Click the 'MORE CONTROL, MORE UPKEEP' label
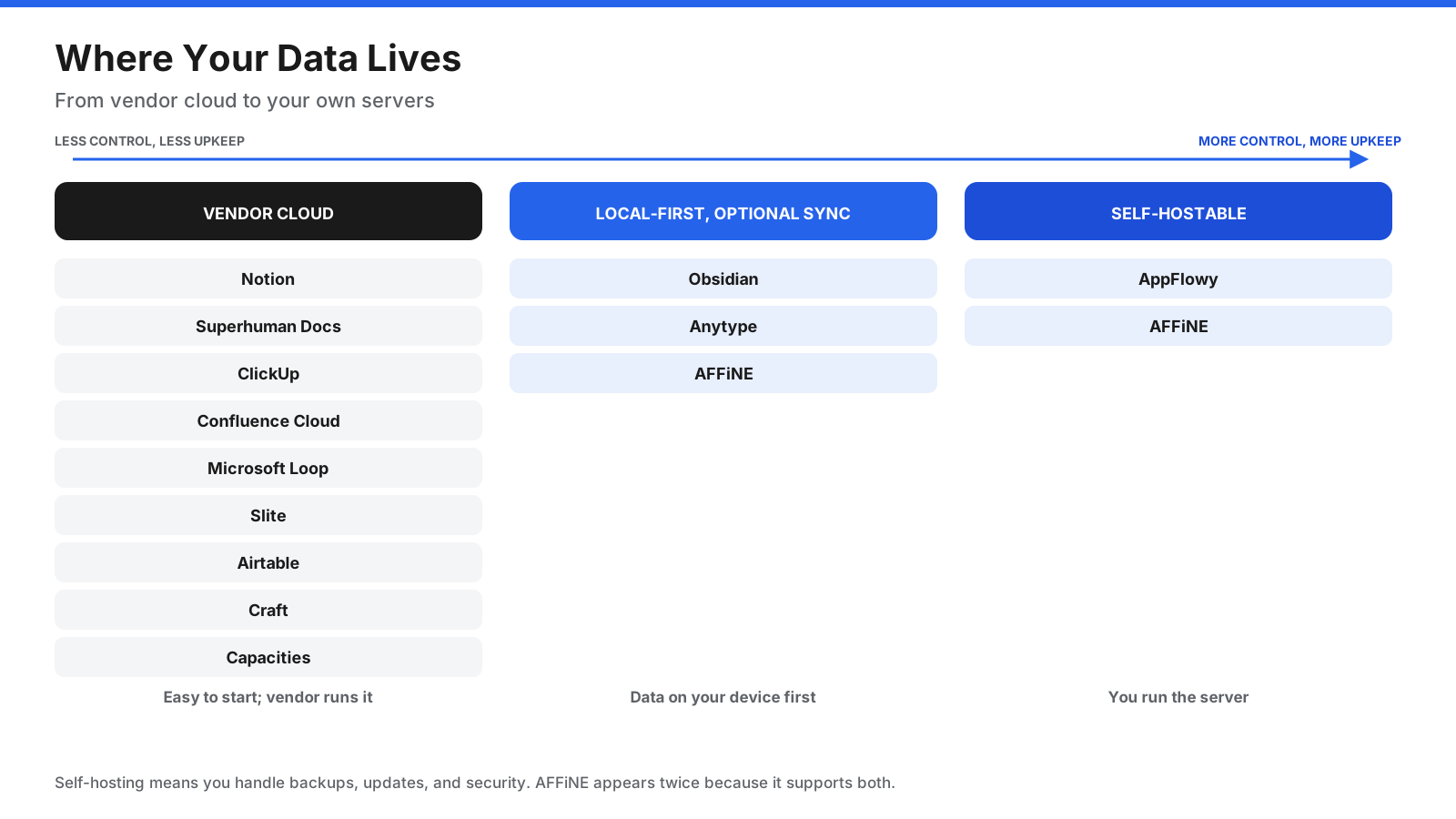Image resolution: width=1456 pixels, height=819 pixels. tap(1299, 141)
